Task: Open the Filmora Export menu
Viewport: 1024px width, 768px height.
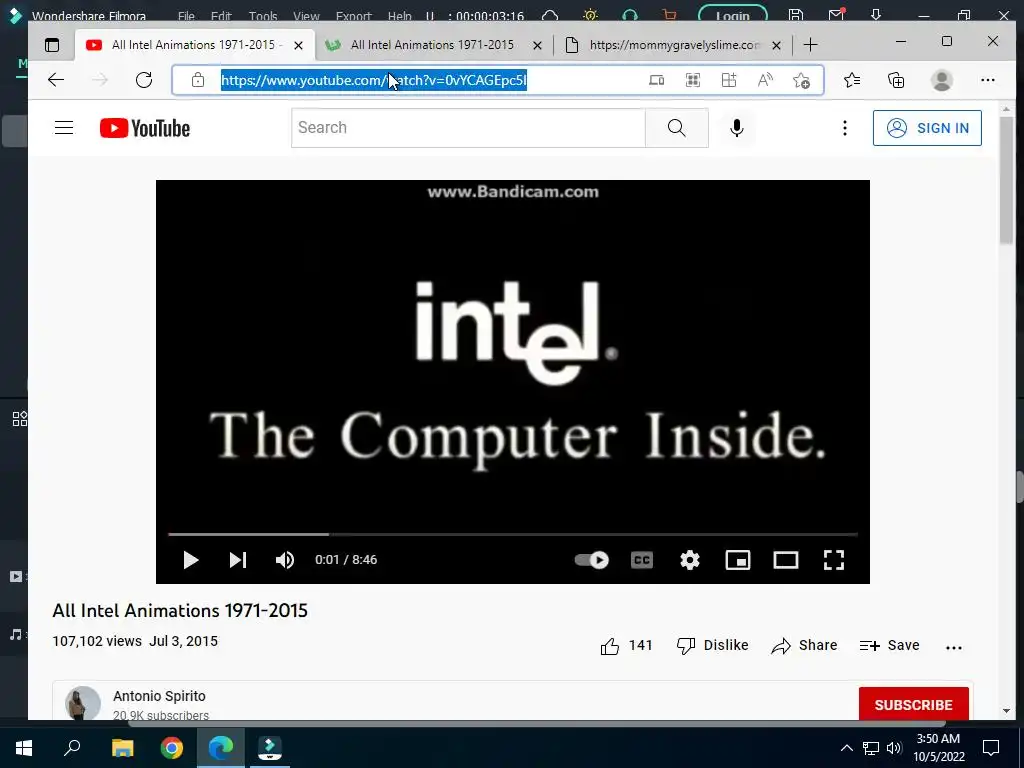Action: point(353,16)
